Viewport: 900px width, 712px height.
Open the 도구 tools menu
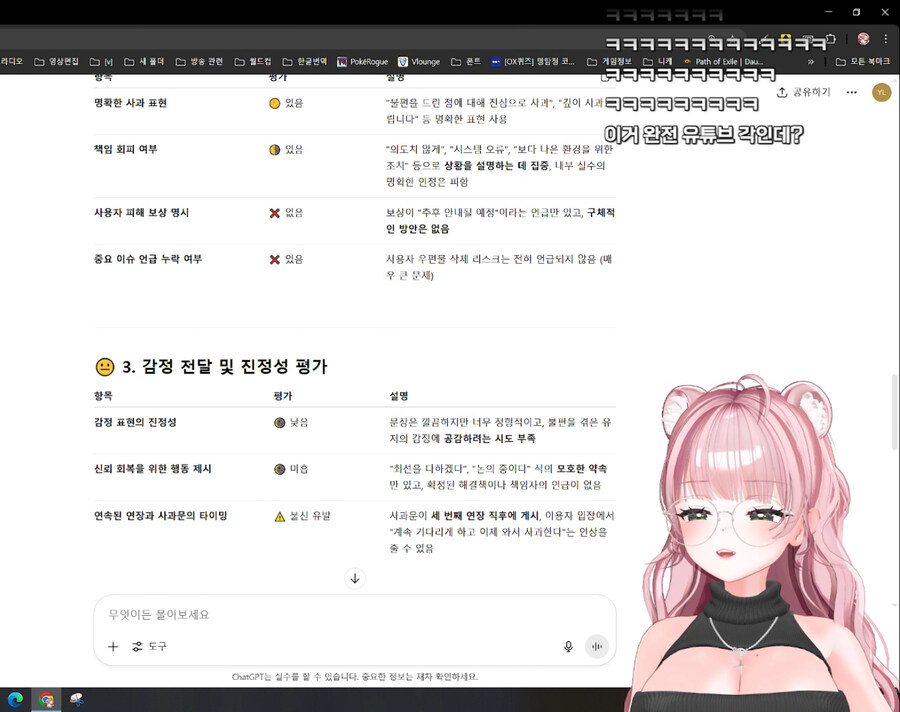point(150,646)
